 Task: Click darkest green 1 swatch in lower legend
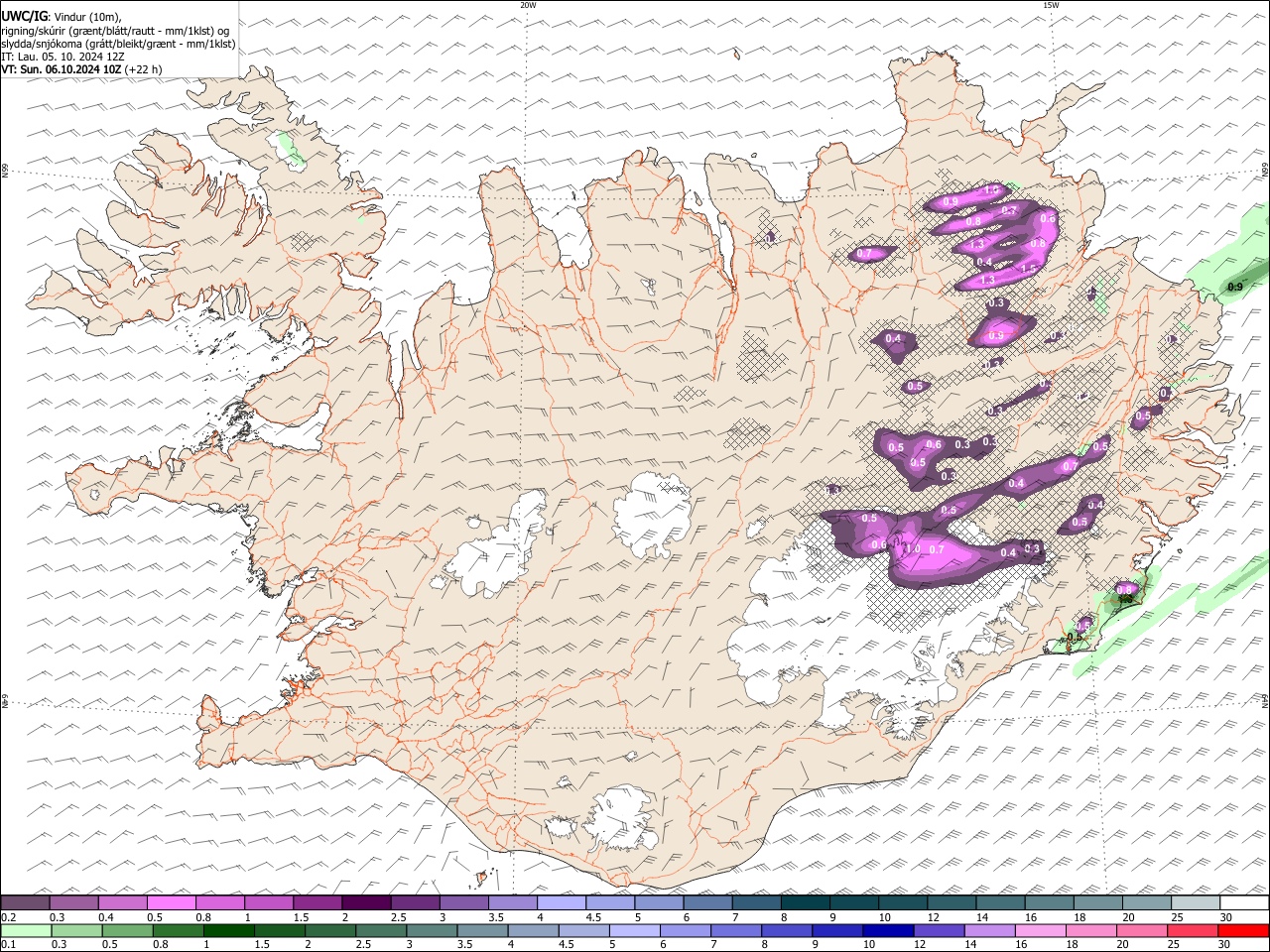(x=228, y=930)
